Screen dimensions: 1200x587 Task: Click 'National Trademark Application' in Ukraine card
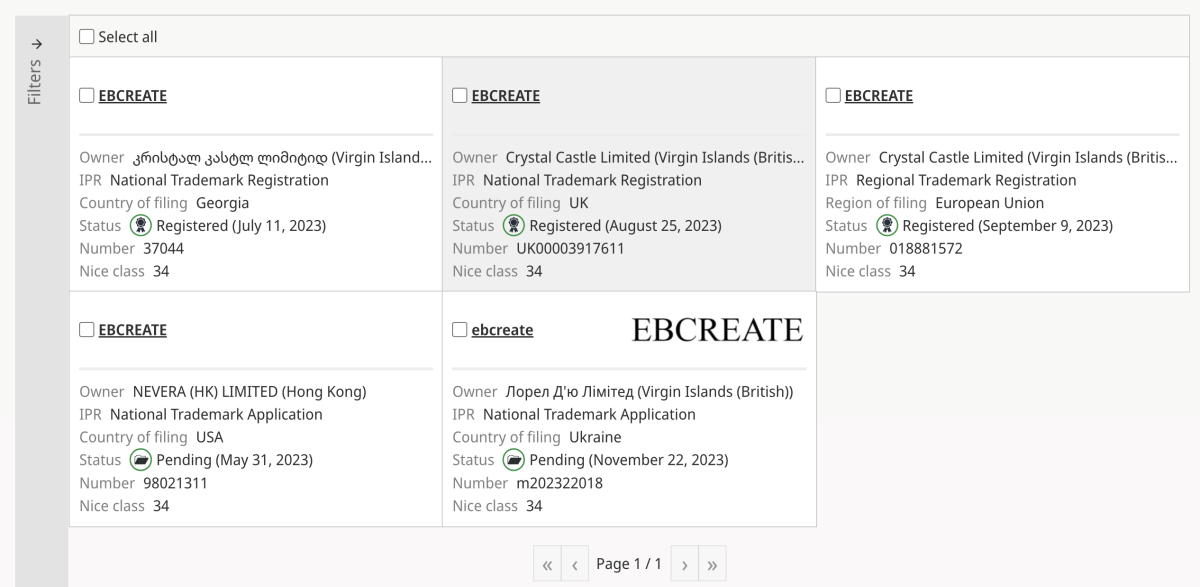tap(589, 415)
